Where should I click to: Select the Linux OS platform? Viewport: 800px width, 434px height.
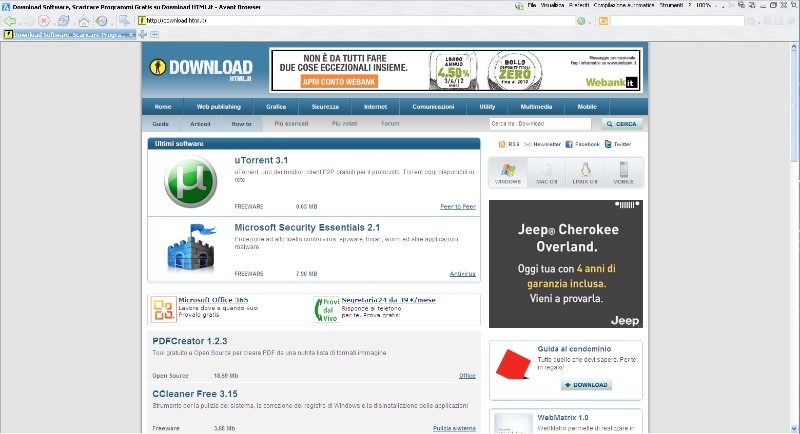[x=585, y=173]
